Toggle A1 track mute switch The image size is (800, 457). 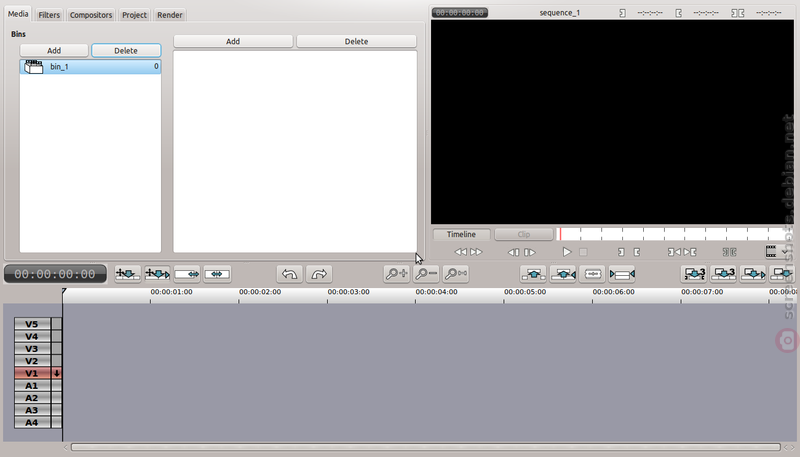coord(57,386)
